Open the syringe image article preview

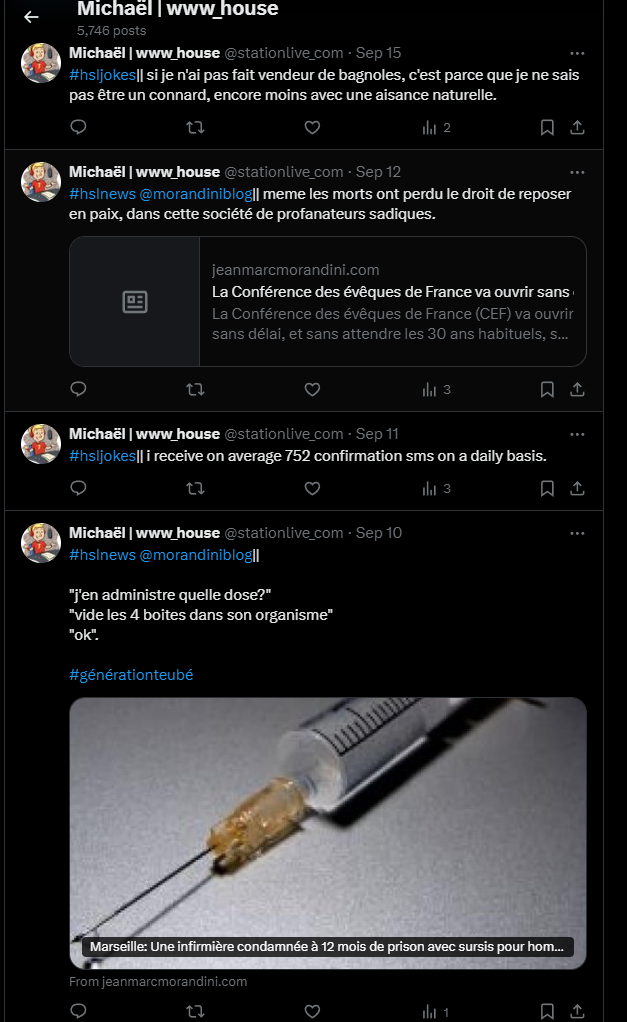tap(328, 833)
